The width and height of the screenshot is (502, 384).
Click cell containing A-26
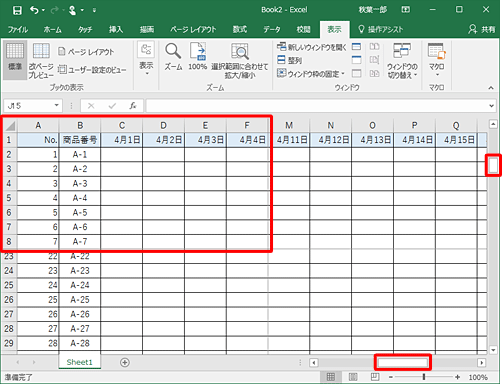point(80,314)
